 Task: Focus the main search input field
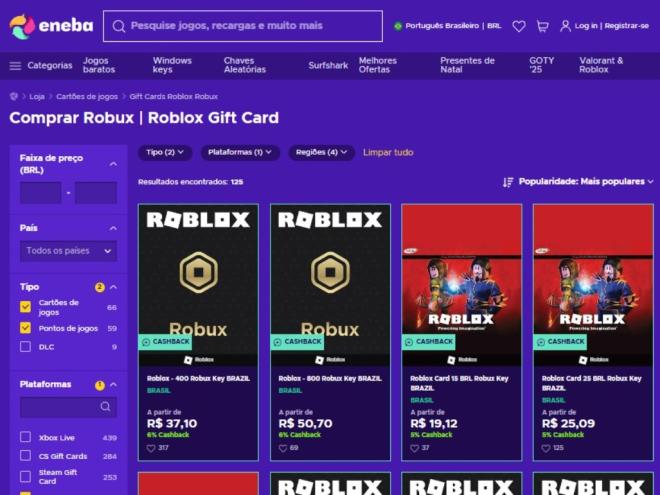tap(243, 26)
